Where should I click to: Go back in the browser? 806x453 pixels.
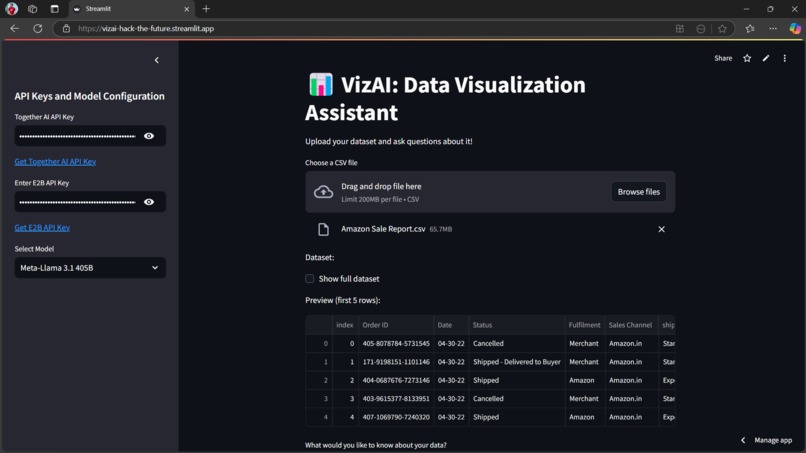(14, 28)
